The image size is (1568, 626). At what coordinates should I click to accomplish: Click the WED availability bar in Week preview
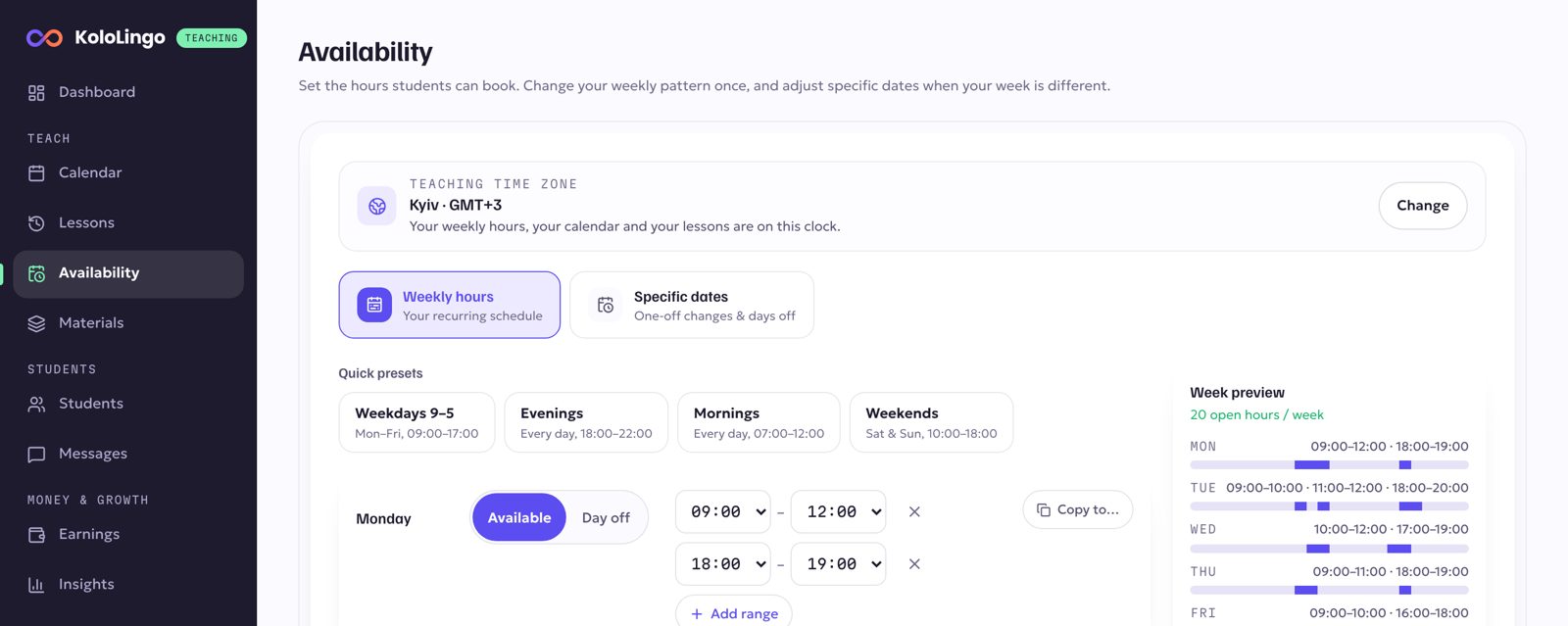[1329, 549]
